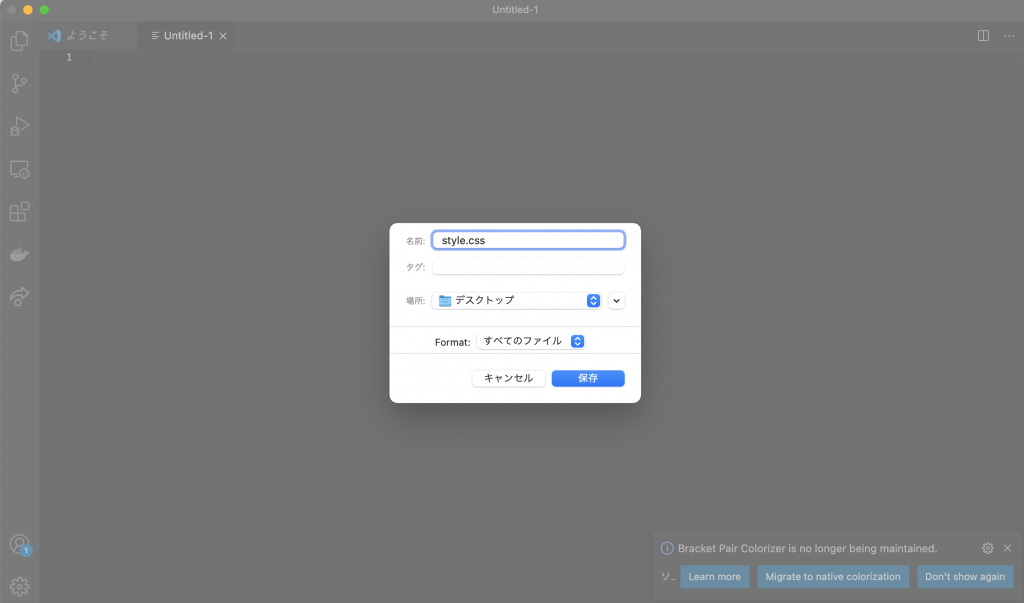Open the editor More Actions menu

pos(1008,36)
